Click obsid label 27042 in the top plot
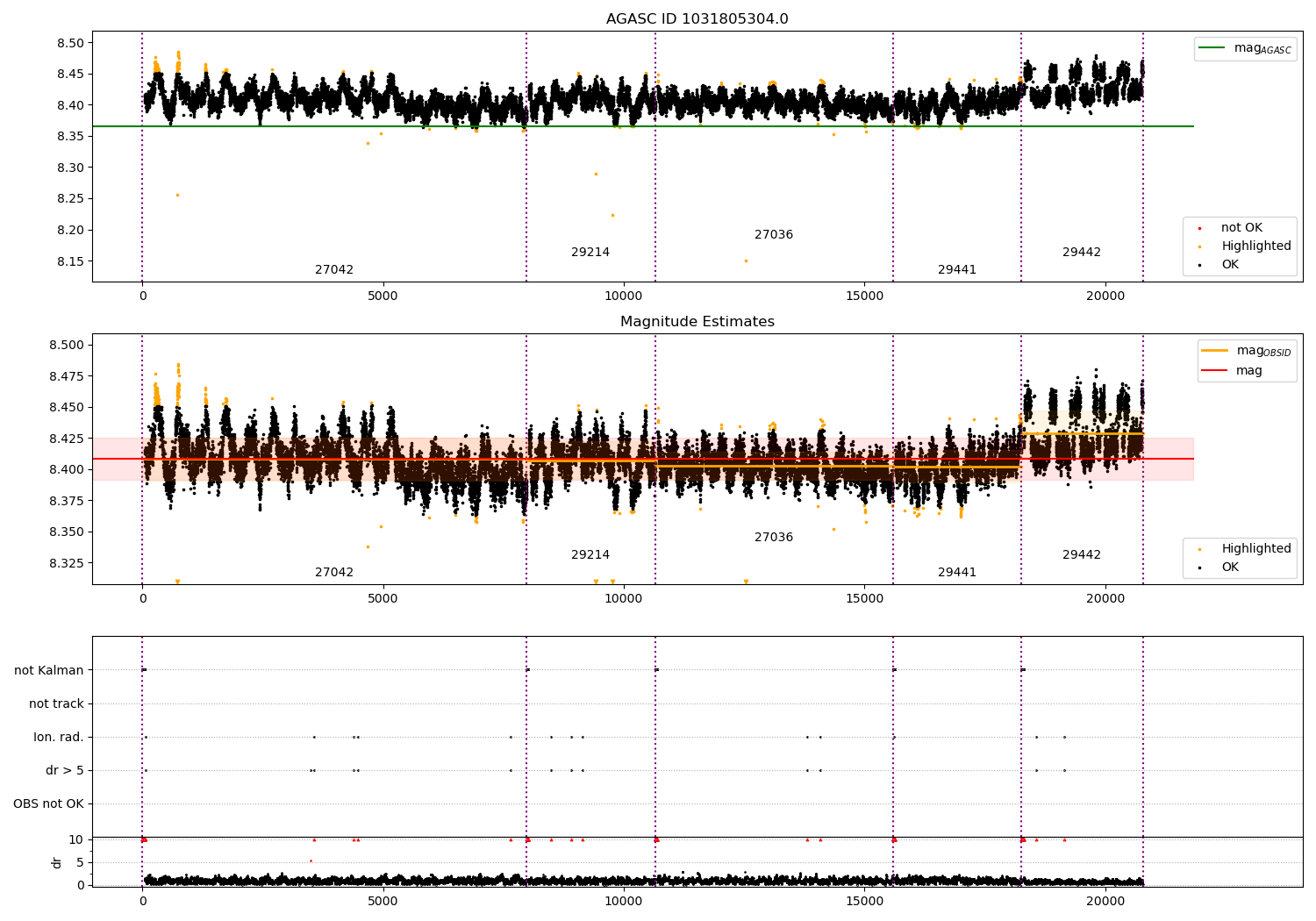The height and width of the screenshot is (921, 1316). (334, 270)
